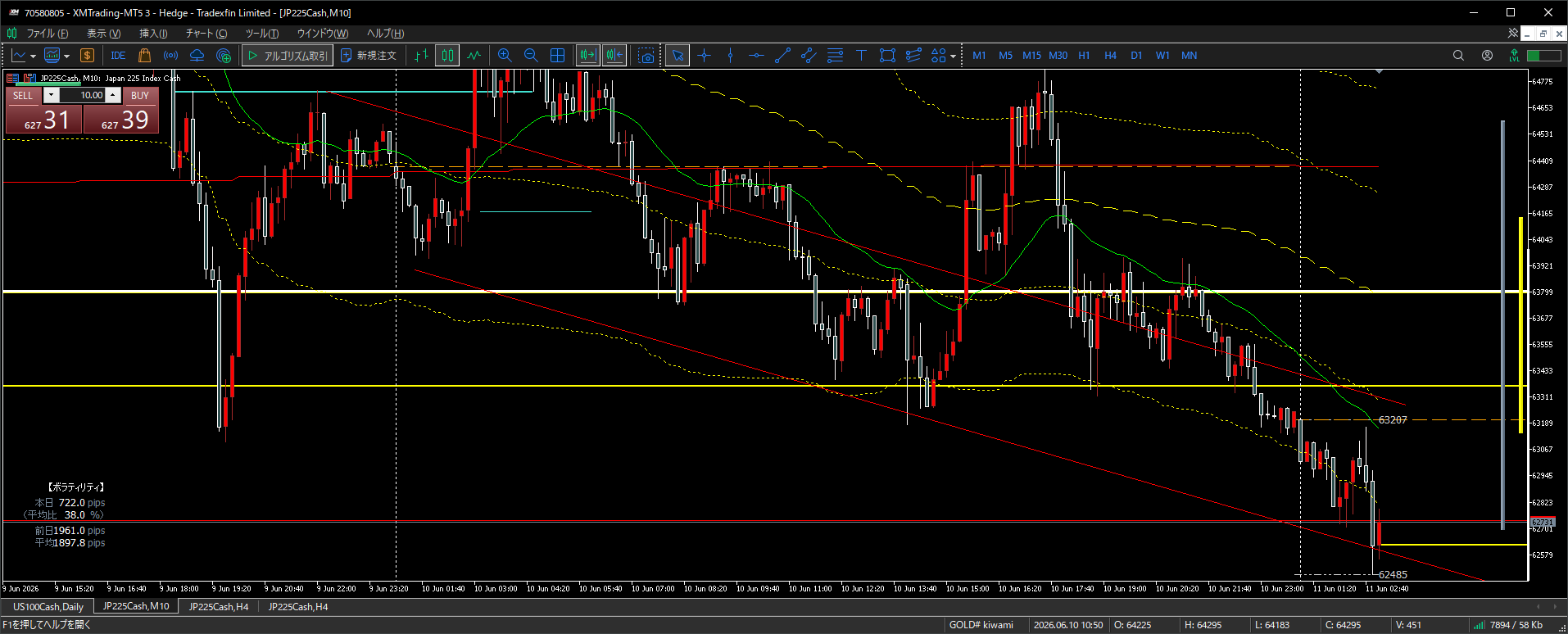Image resolution: width=1568 pixels, height=634 pixels.
Task: Open the VPS cloud icon
Action: [197, 56]
